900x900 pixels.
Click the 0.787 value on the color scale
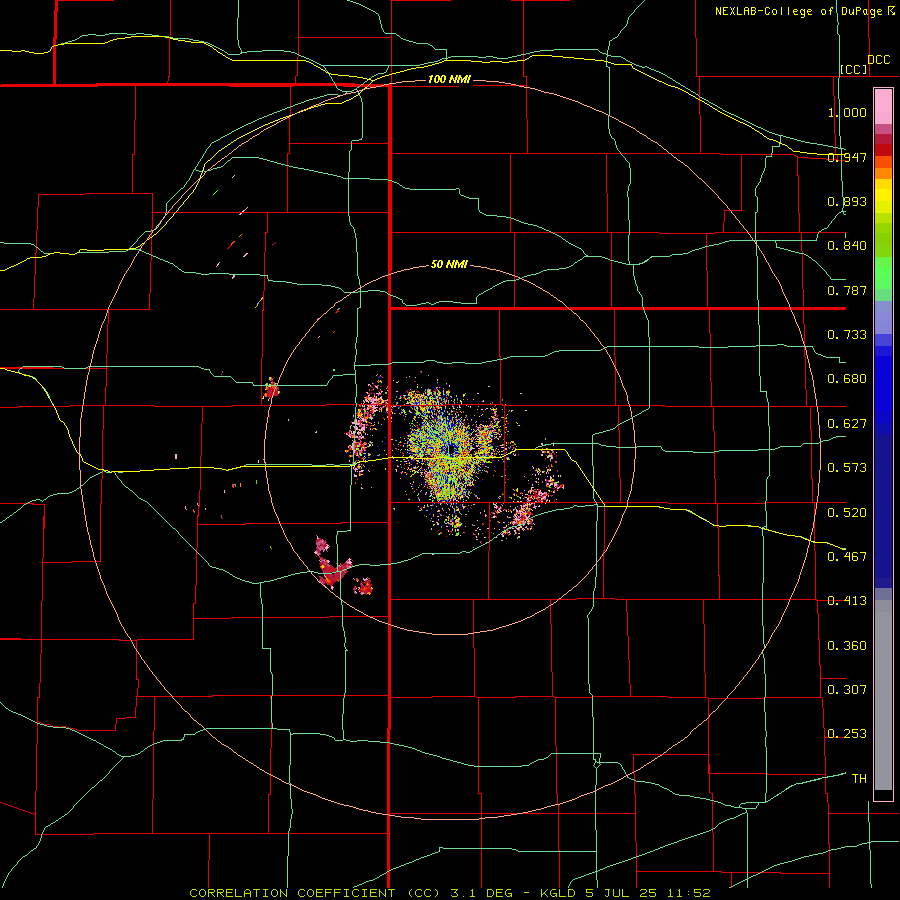(x=847, y=290)
